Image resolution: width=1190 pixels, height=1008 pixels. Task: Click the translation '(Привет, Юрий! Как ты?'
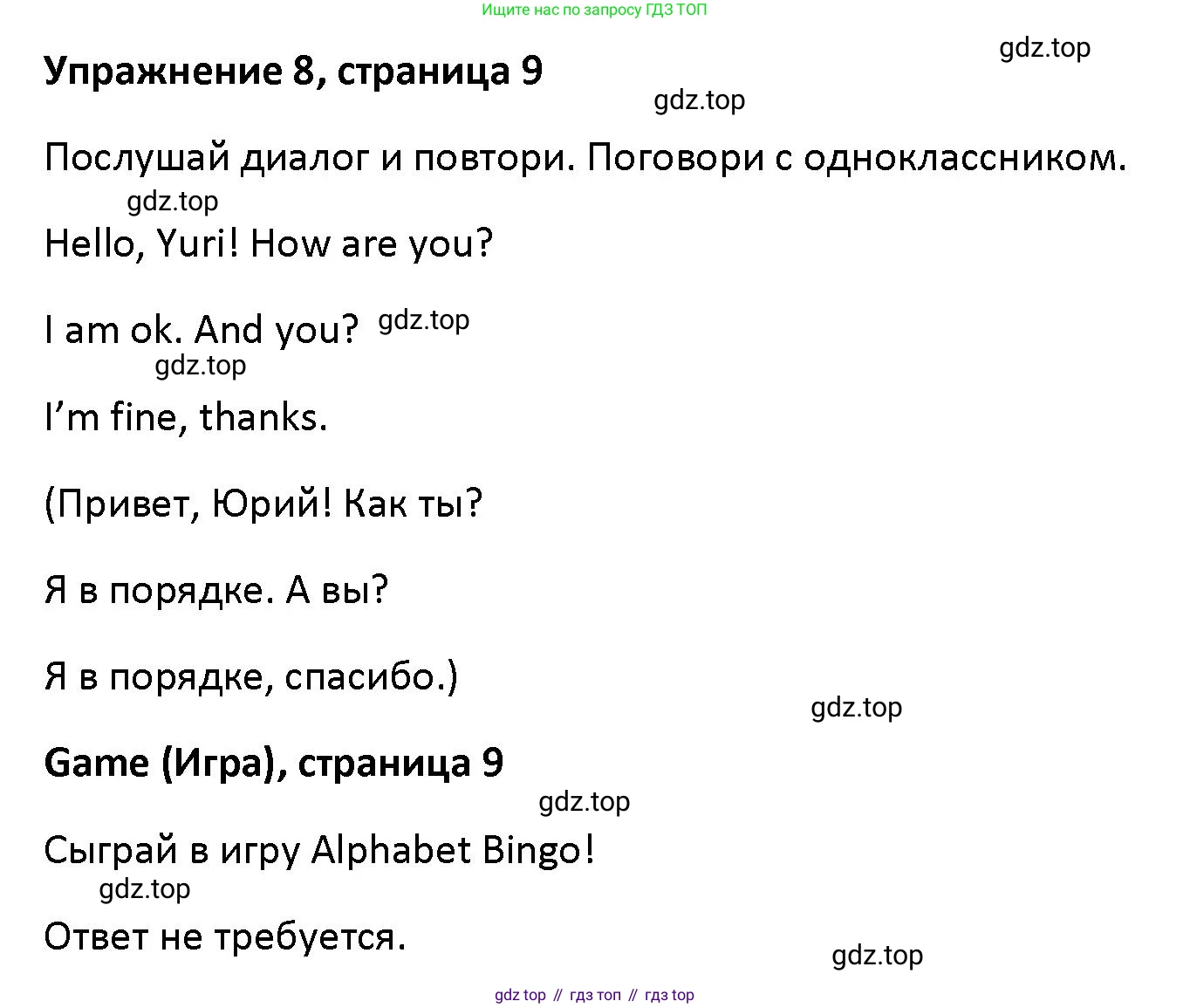(263, 504)
